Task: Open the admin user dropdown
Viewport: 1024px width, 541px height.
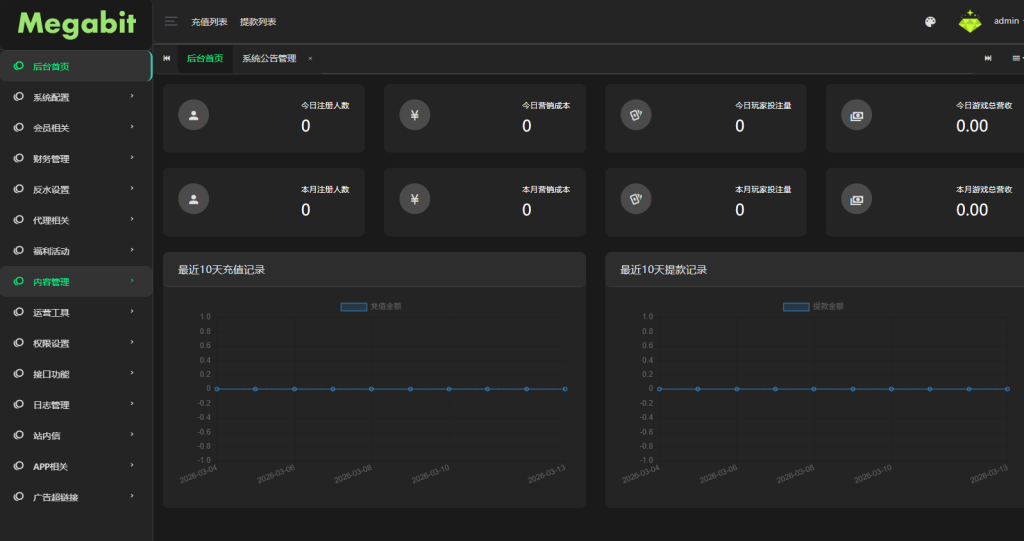Action: [1007, 21]
